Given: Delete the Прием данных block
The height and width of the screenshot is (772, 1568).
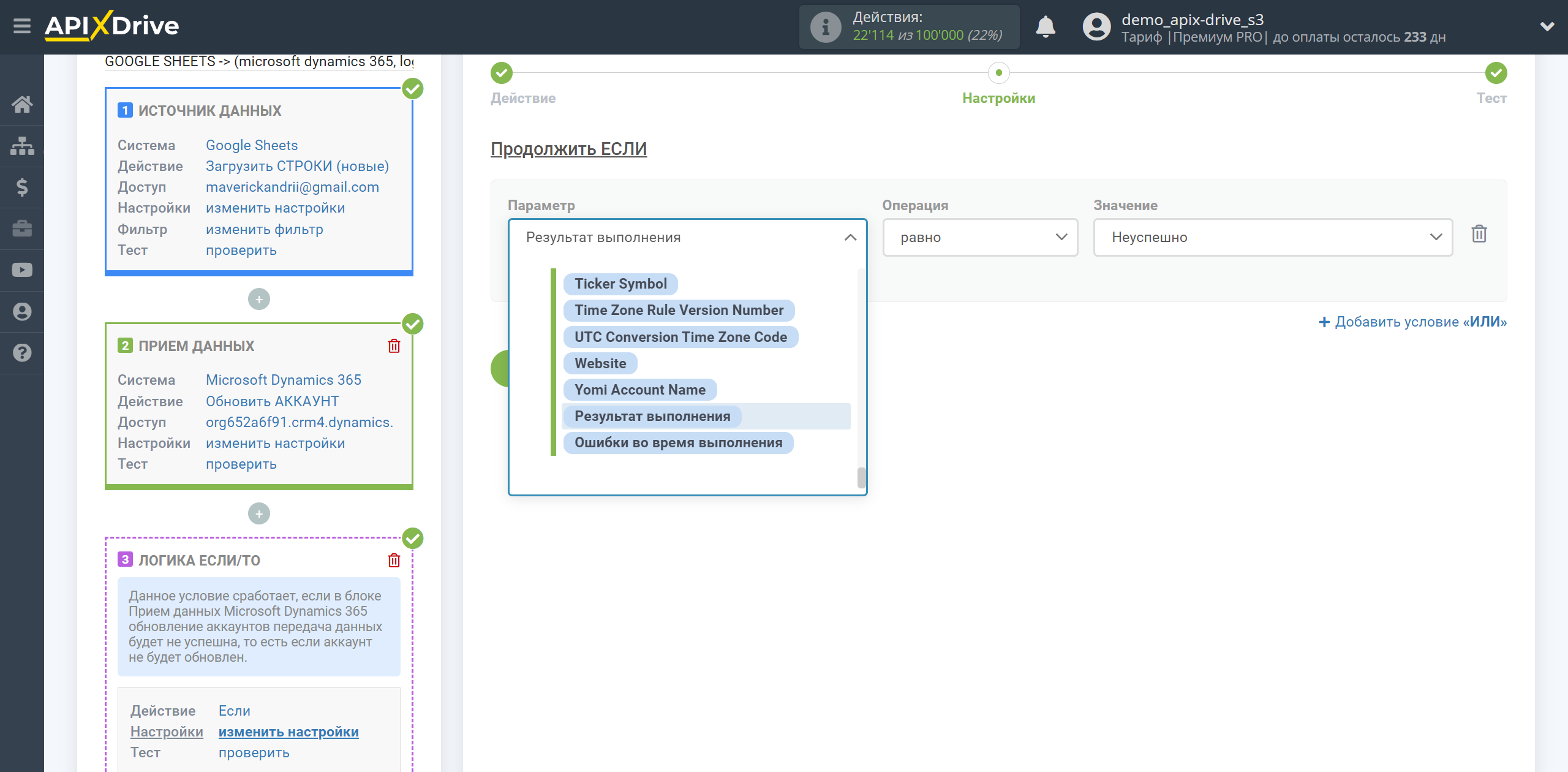Looking at the screenshot, I should [394, 346].
